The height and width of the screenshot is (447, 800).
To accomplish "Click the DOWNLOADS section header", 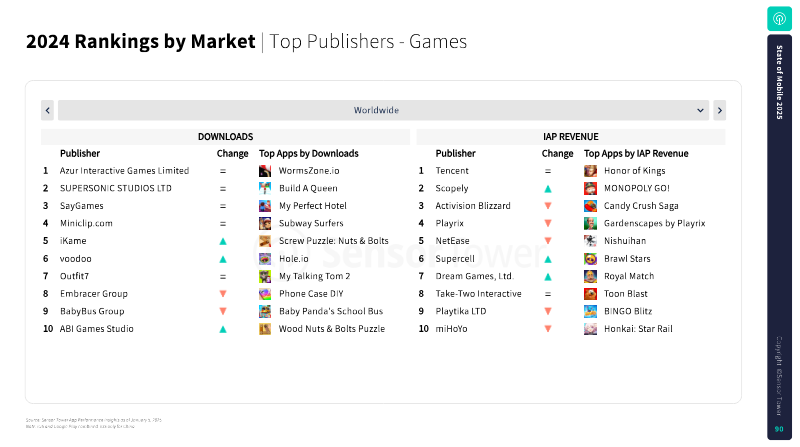I will 226,137.
